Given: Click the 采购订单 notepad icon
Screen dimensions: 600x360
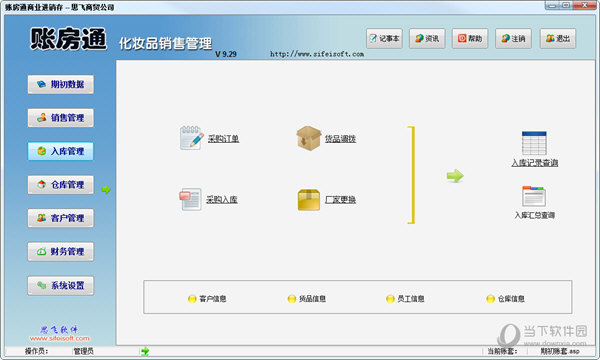Looking at the screenshot, I should coord(191,138).
